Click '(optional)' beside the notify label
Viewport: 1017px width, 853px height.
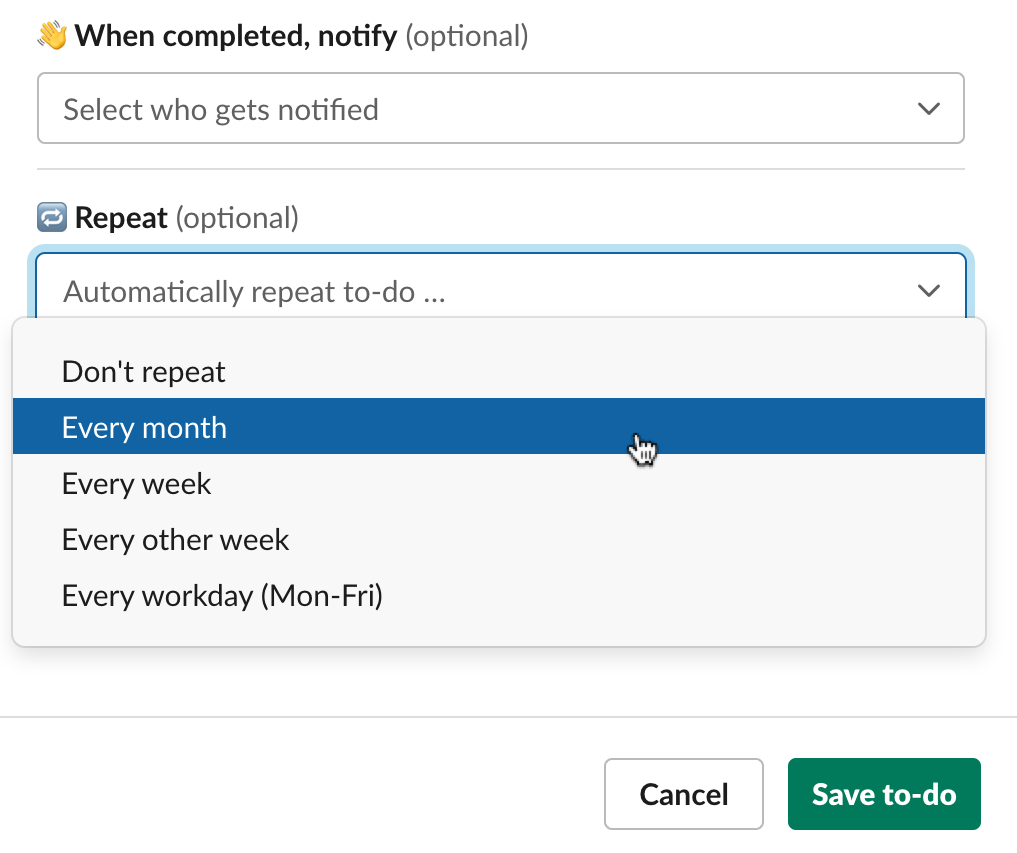pos(467,36)
